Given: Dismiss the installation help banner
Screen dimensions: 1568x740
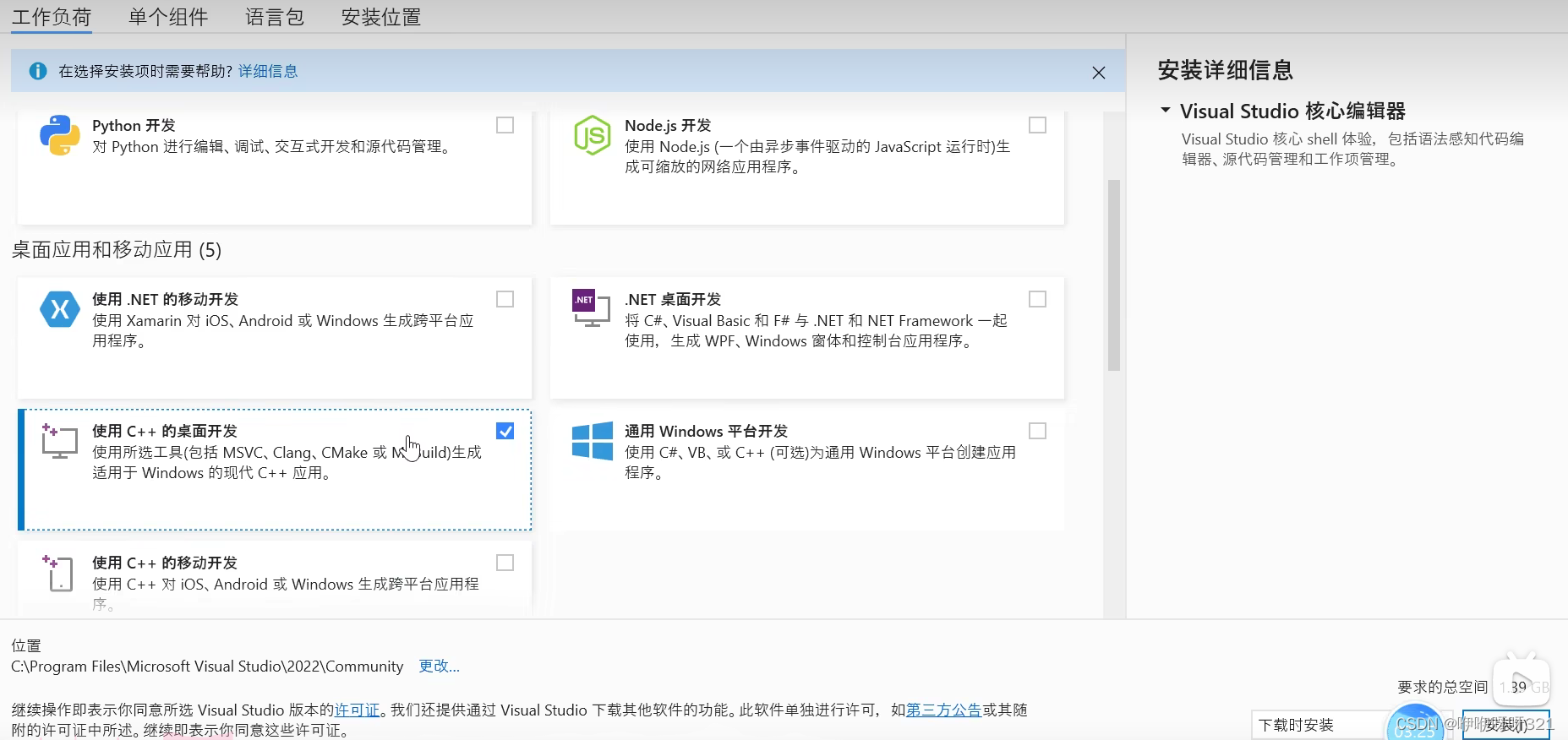Looking at the screenshot, I should [x=1099, y=73].
